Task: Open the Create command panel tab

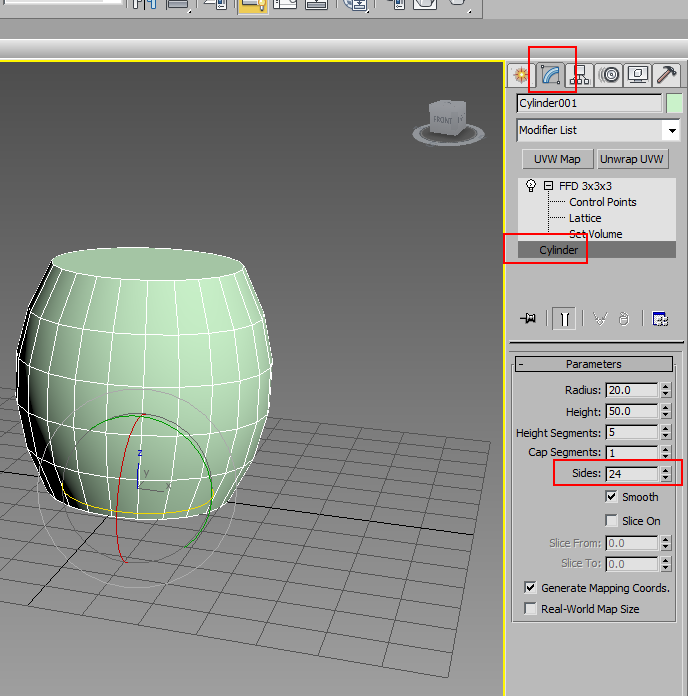Action: coord(520,75)
